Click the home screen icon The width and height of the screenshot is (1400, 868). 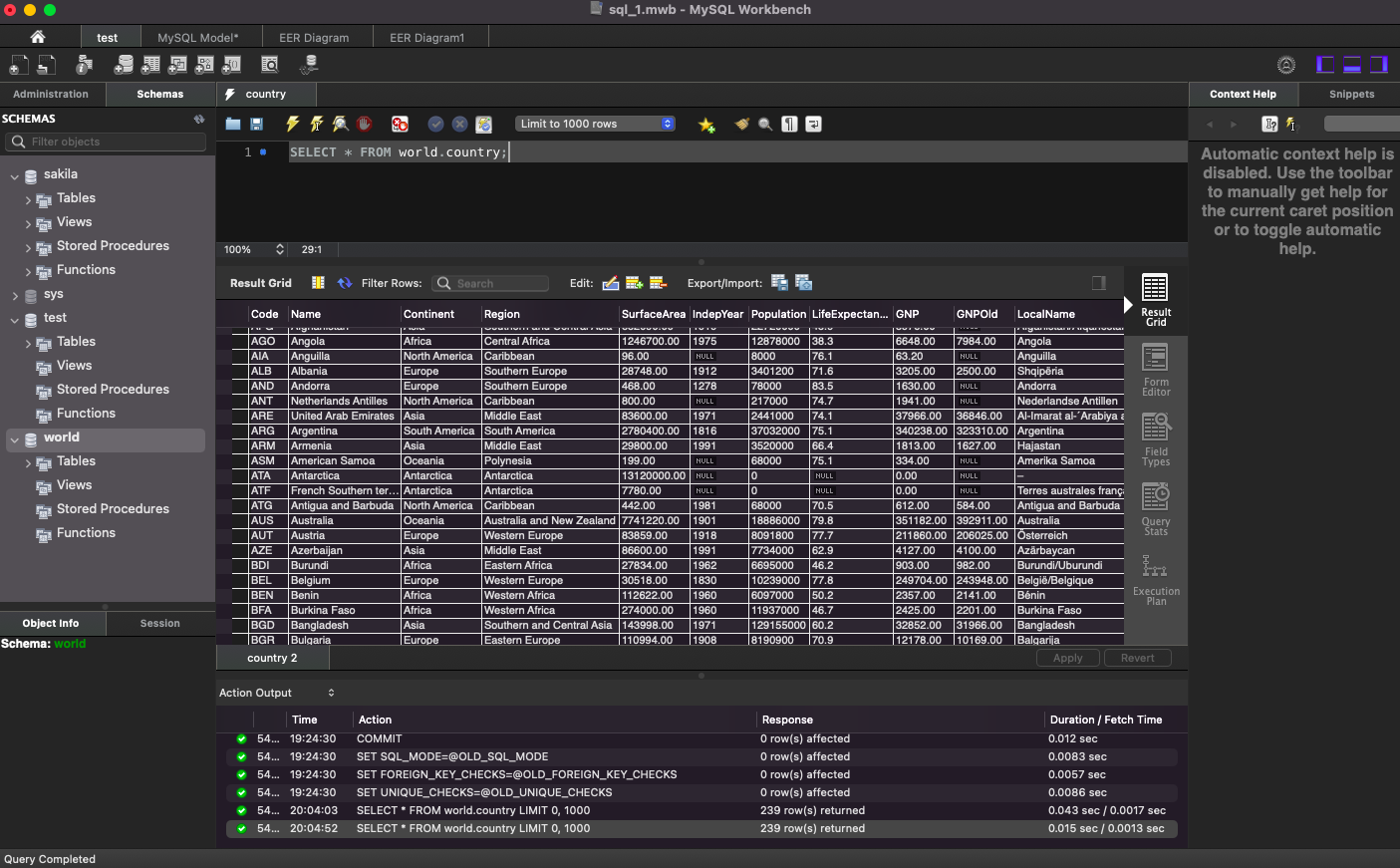pyautogui.click(x=38, y=37)
